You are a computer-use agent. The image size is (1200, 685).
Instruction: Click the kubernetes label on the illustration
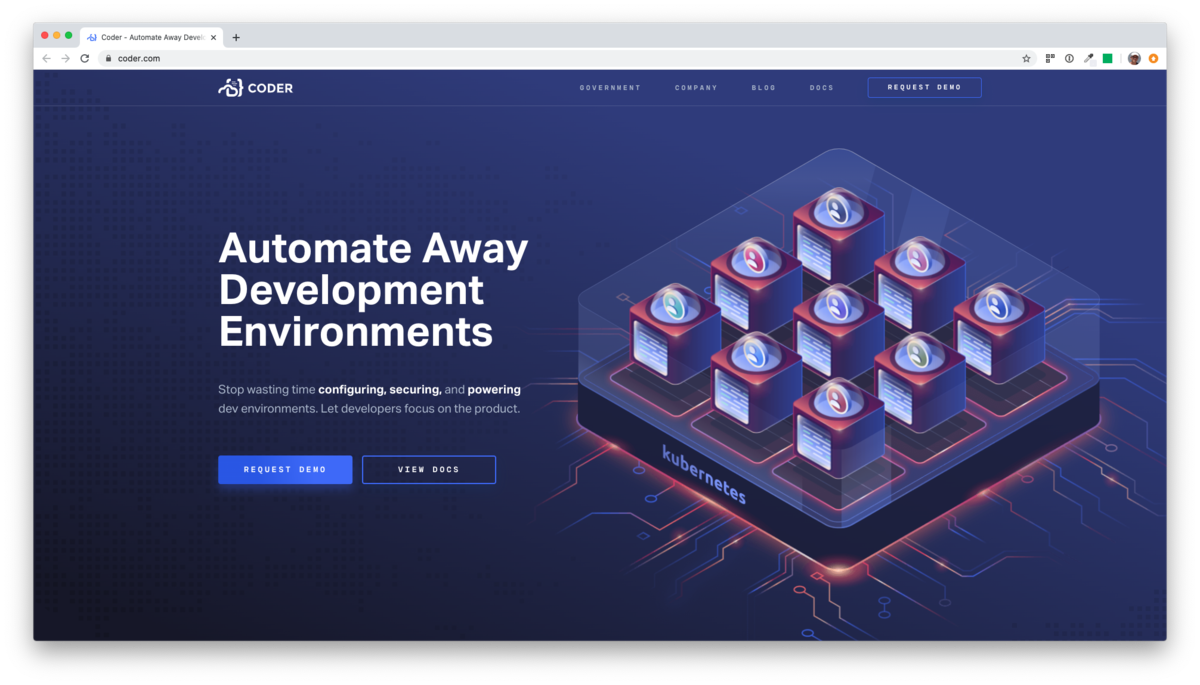point(704,474)
